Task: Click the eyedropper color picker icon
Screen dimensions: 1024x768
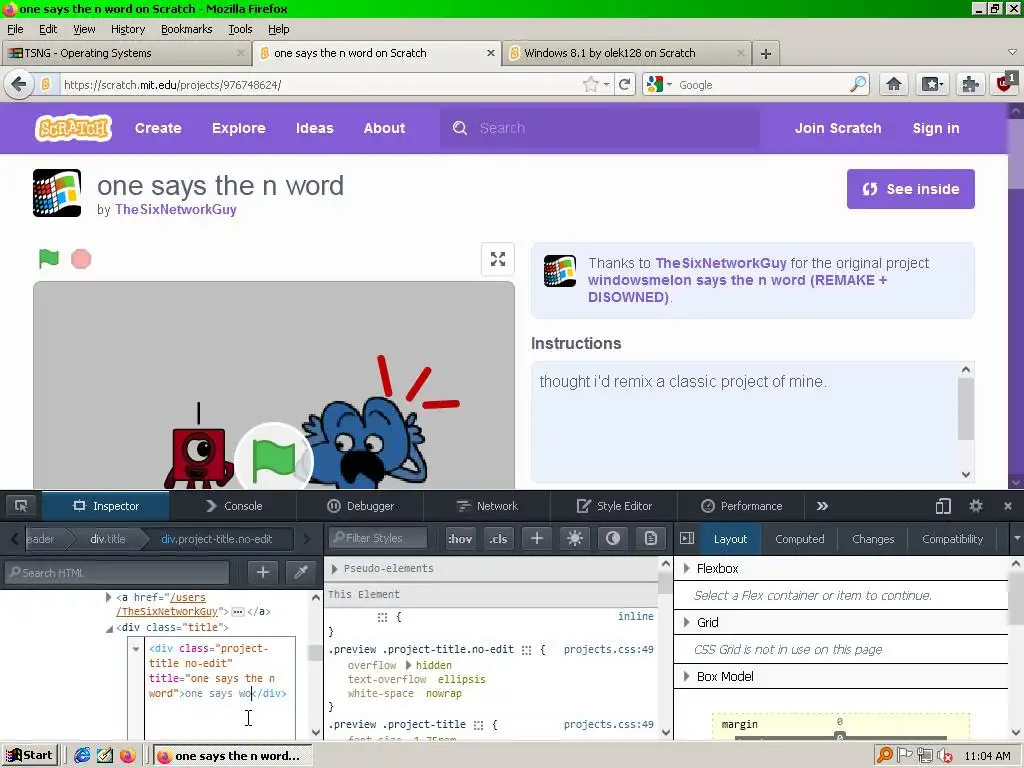Action: pyautogui.click(x=301, y=573)
